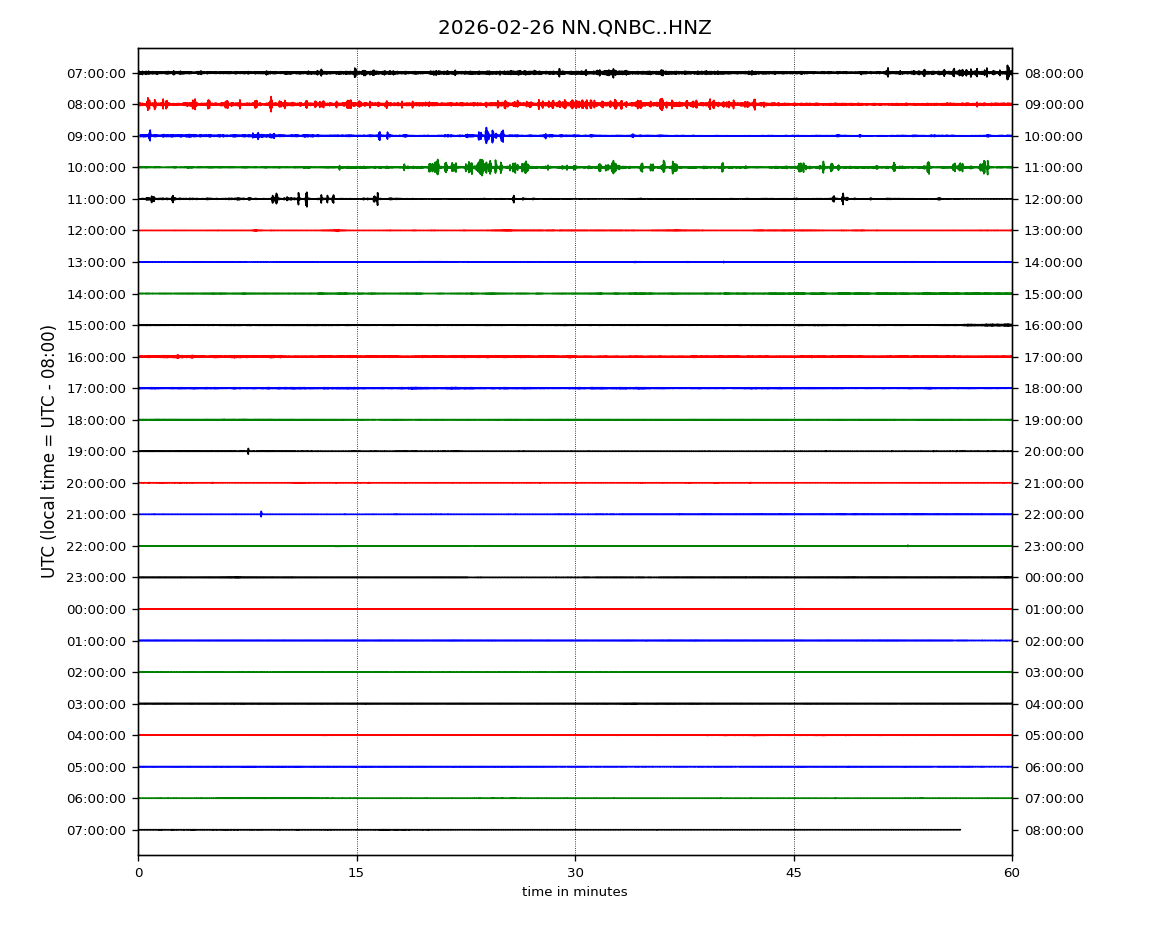
Task: Click the right-axis 16:00:00 time label
Action: coord(1053,326)
